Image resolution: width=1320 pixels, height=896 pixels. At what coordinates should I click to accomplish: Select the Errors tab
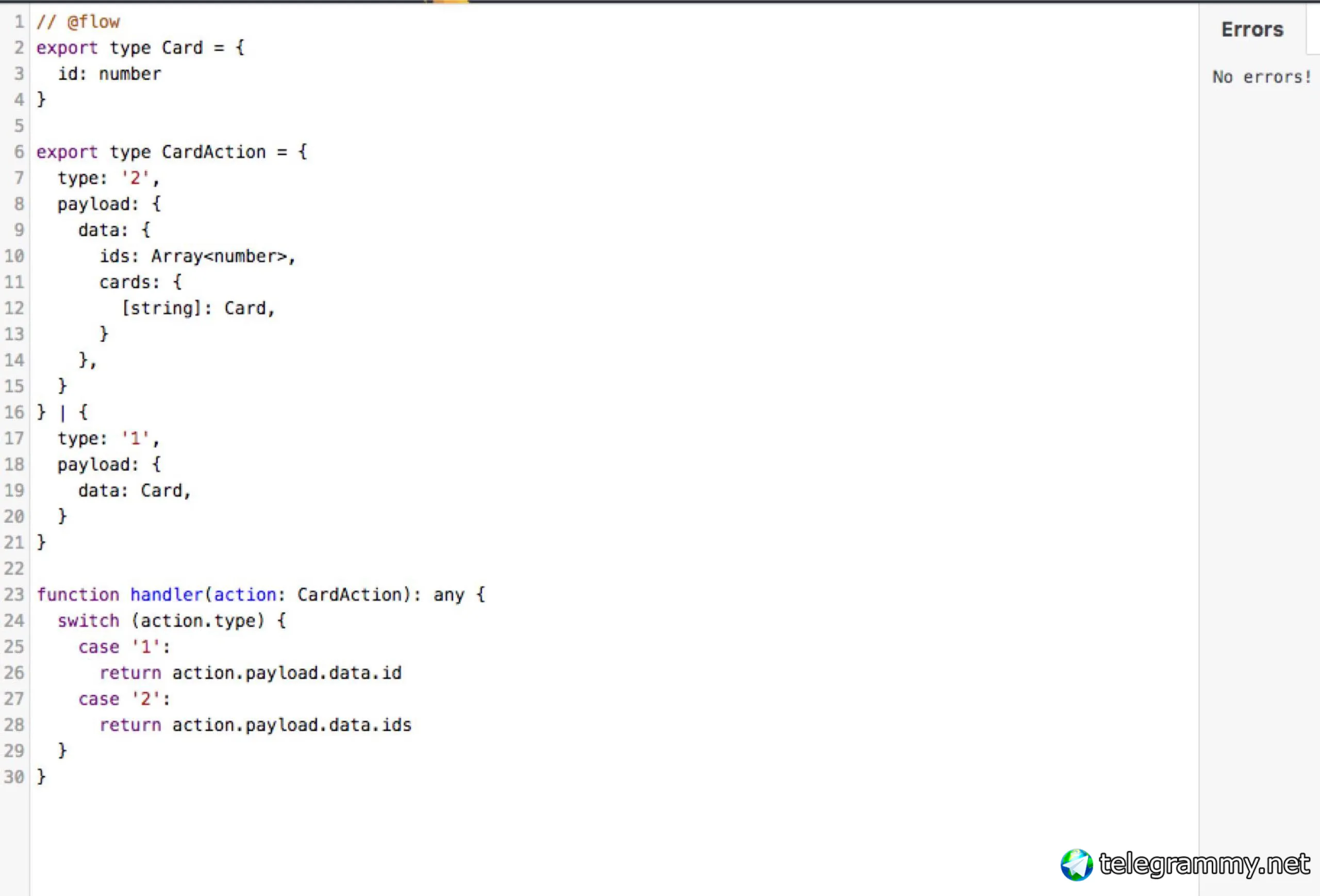pyautogui.click(x=1252, y=29)
